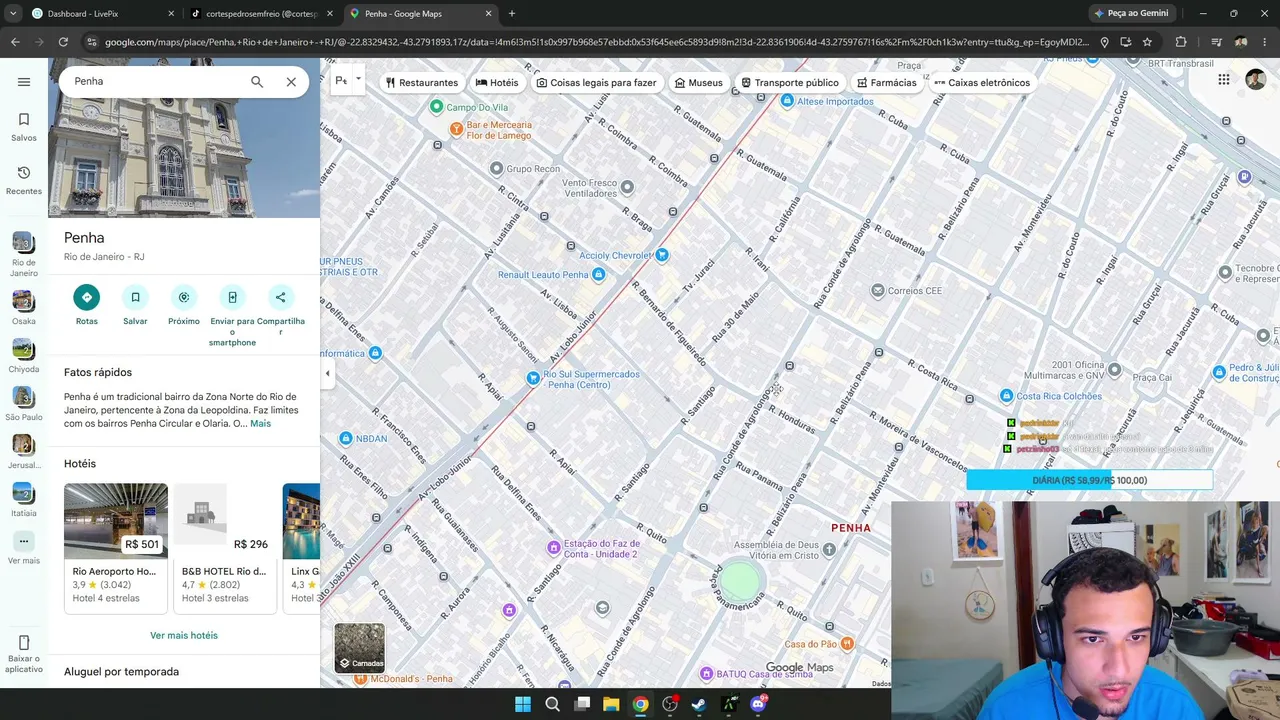The width and height of the screenshot is (1280, 720).
Task: Get directions with the Rotas button
Action: click(87, 305)
